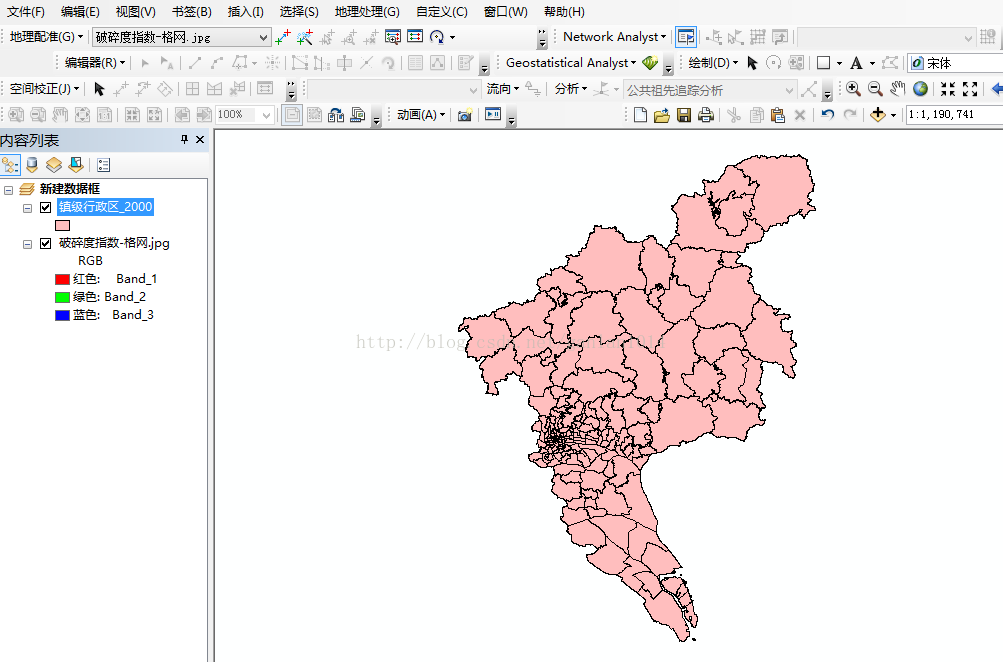The width and height of the screenshot is (1003, 662).
Task: Open the georeferencing View Link Table
Action: click(x=415, y=37)
